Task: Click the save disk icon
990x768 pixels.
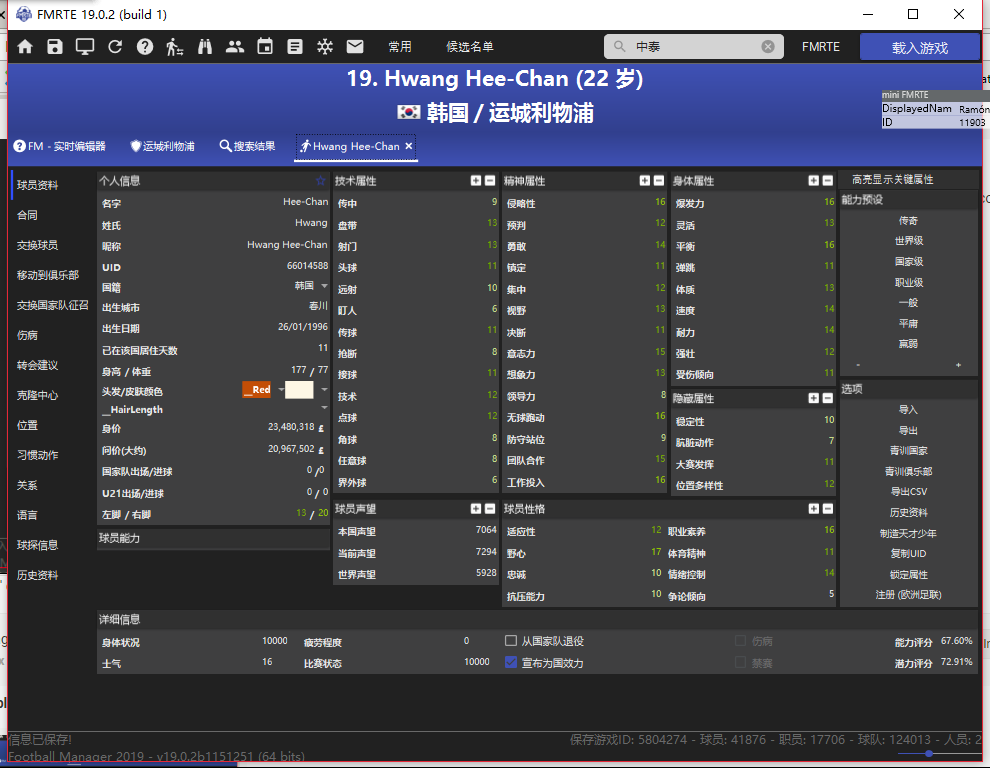Action: coord(55,47)
